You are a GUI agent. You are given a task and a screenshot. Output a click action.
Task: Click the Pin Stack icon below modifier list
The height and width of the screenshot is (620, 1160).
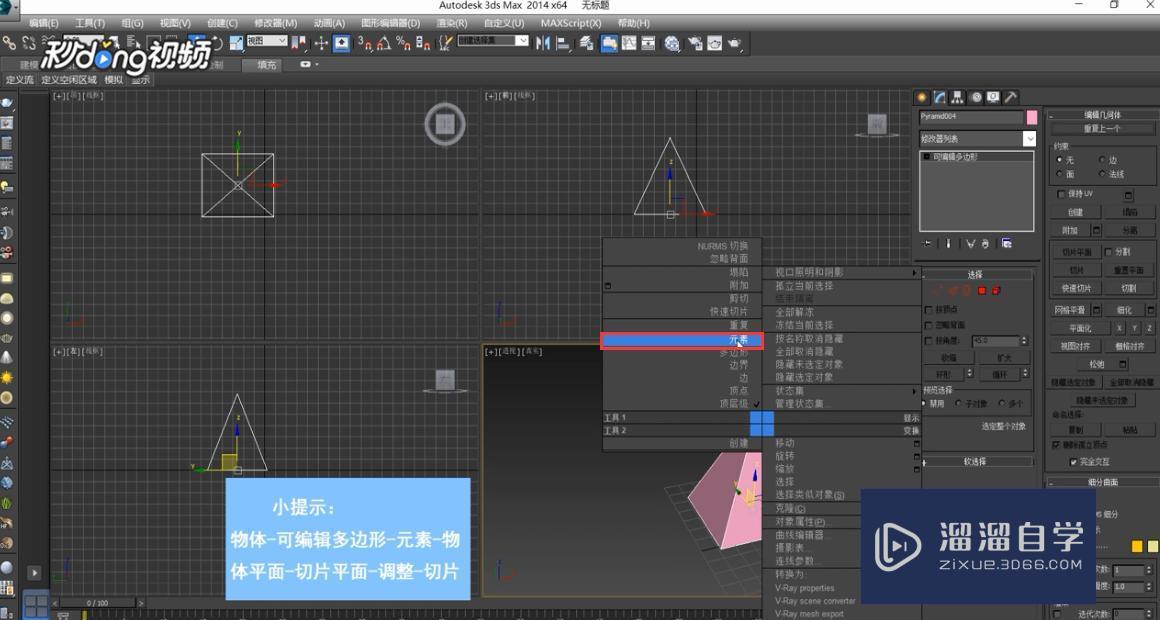point(926,243)
